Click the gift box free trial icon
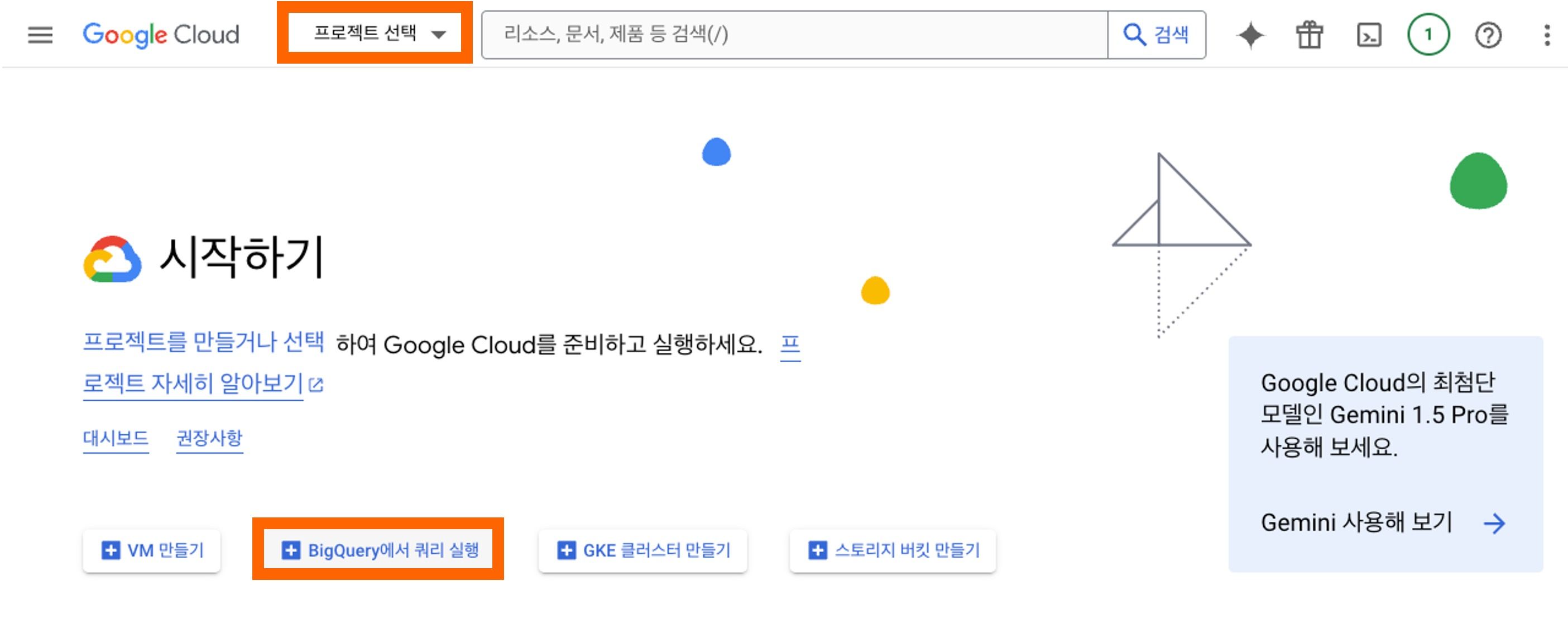Screen dimensions: 1568x619 (1310, 35)
